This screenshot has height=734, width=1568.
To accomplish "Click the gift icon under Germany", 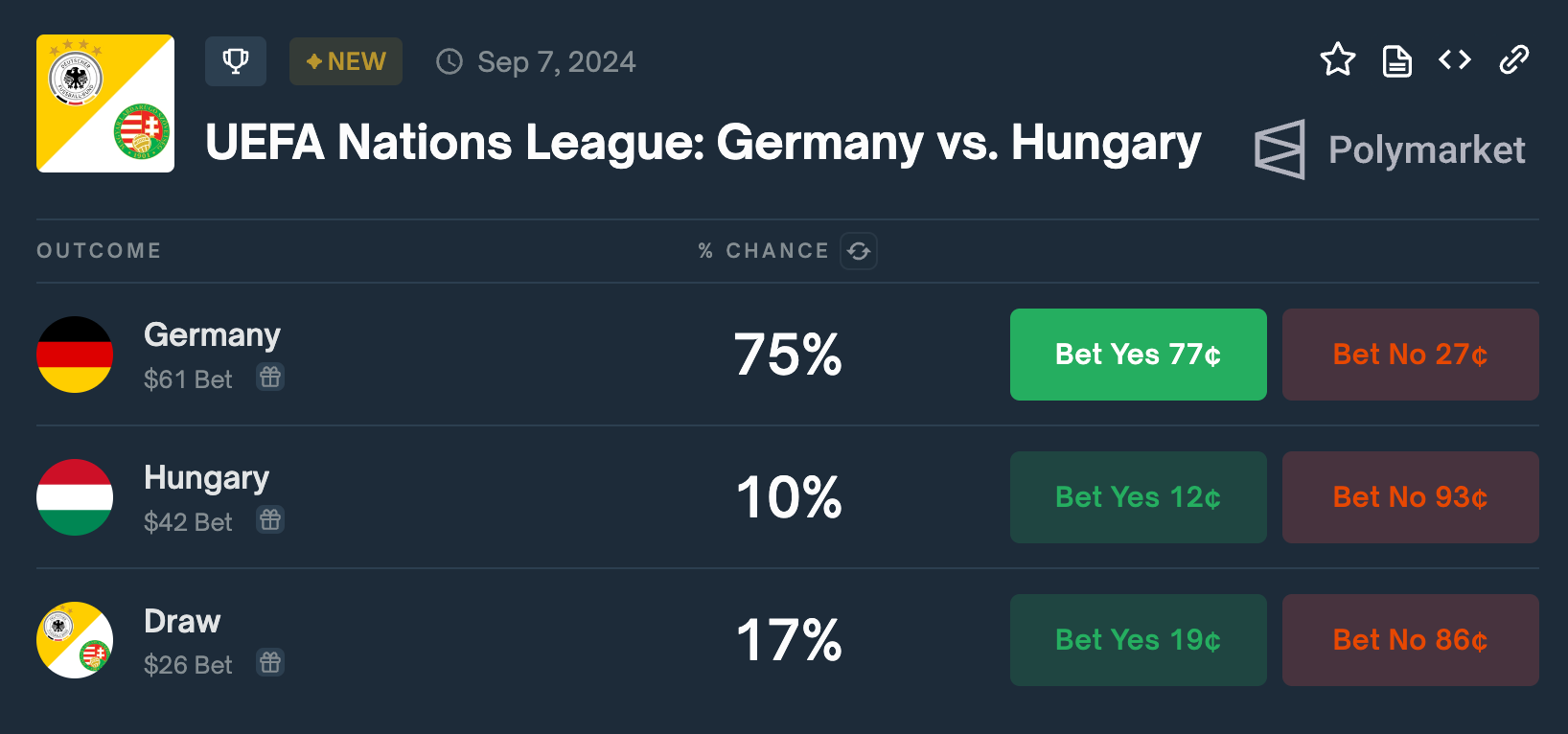I will tap(270, 378).
